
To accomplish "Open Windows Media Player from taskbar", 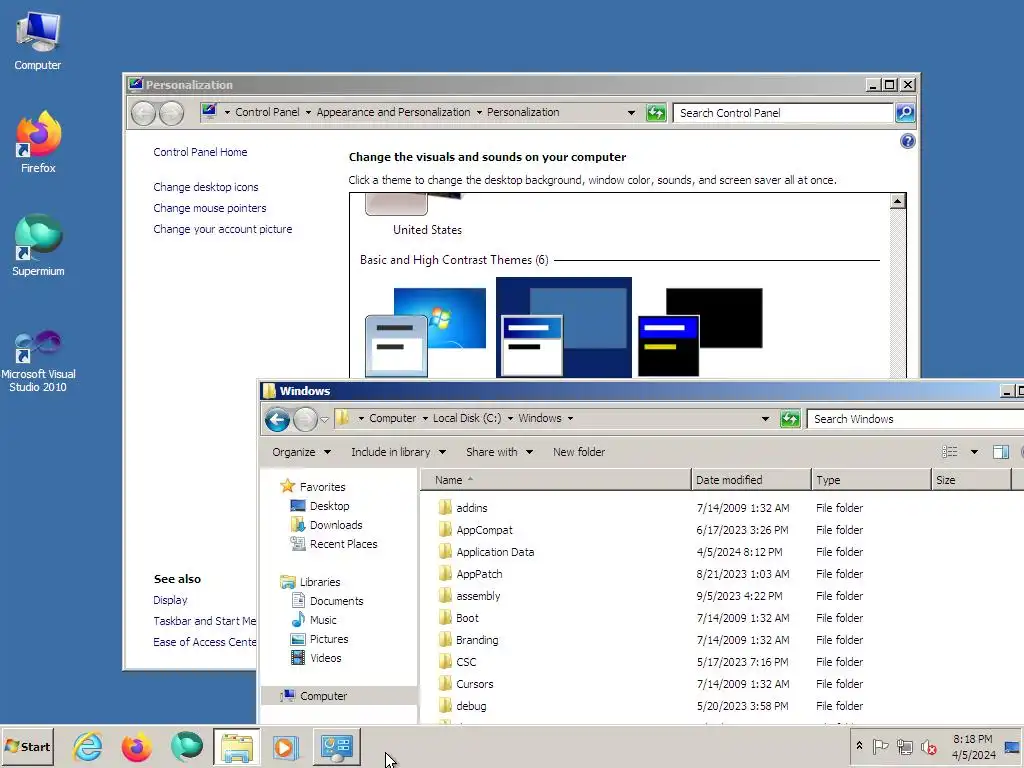I will [285, 746].
